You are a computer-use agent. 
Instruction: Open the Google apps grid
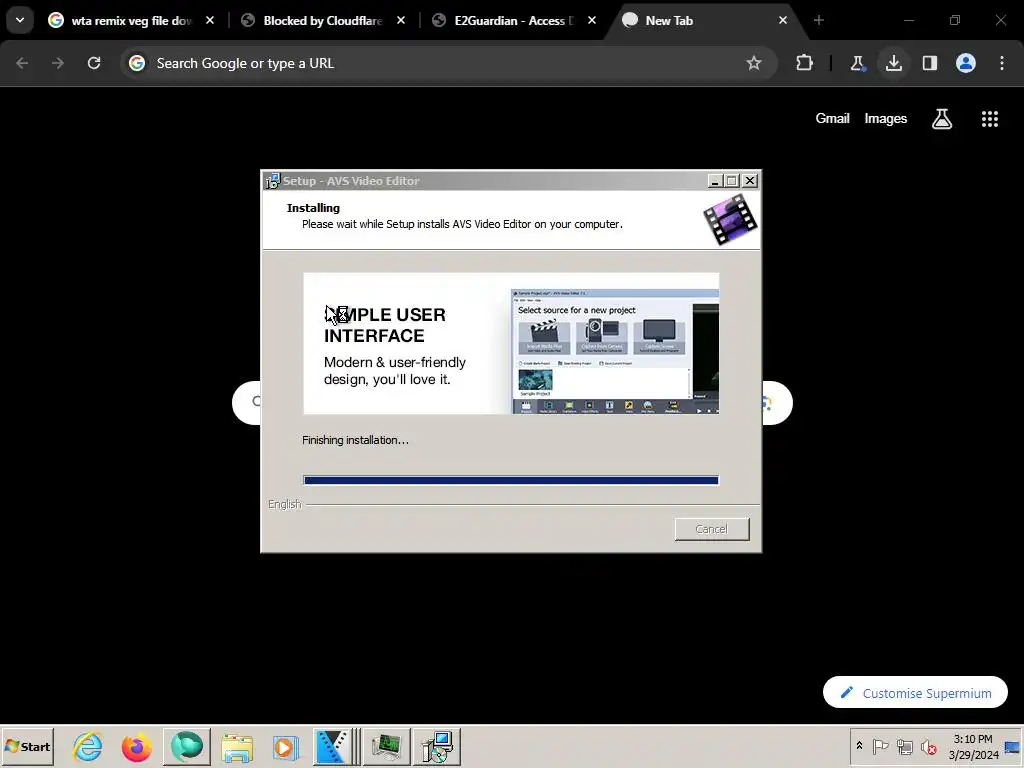tap(989, 119)
